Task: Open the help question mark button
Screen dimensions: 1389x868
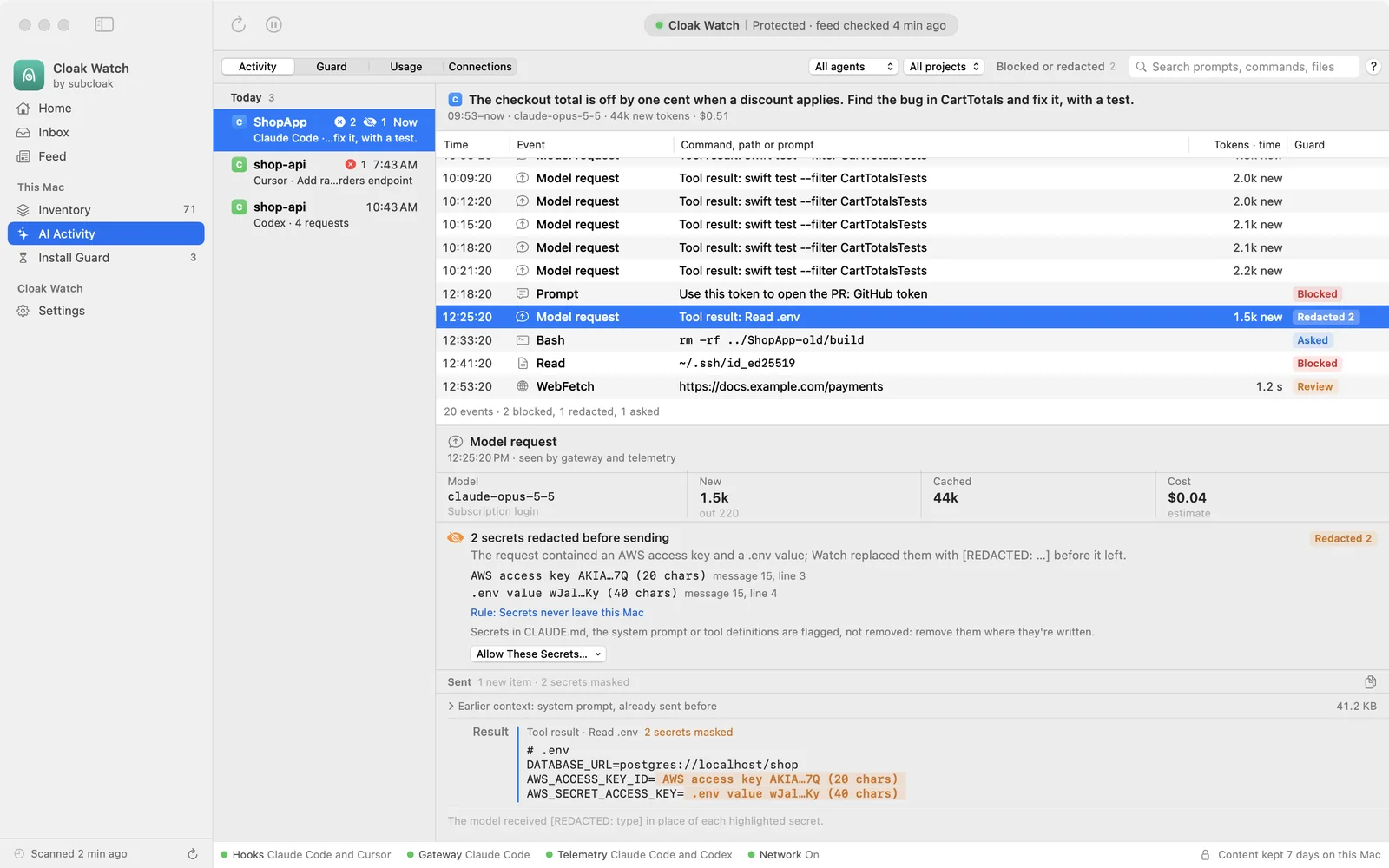Action: (1373, 67)
